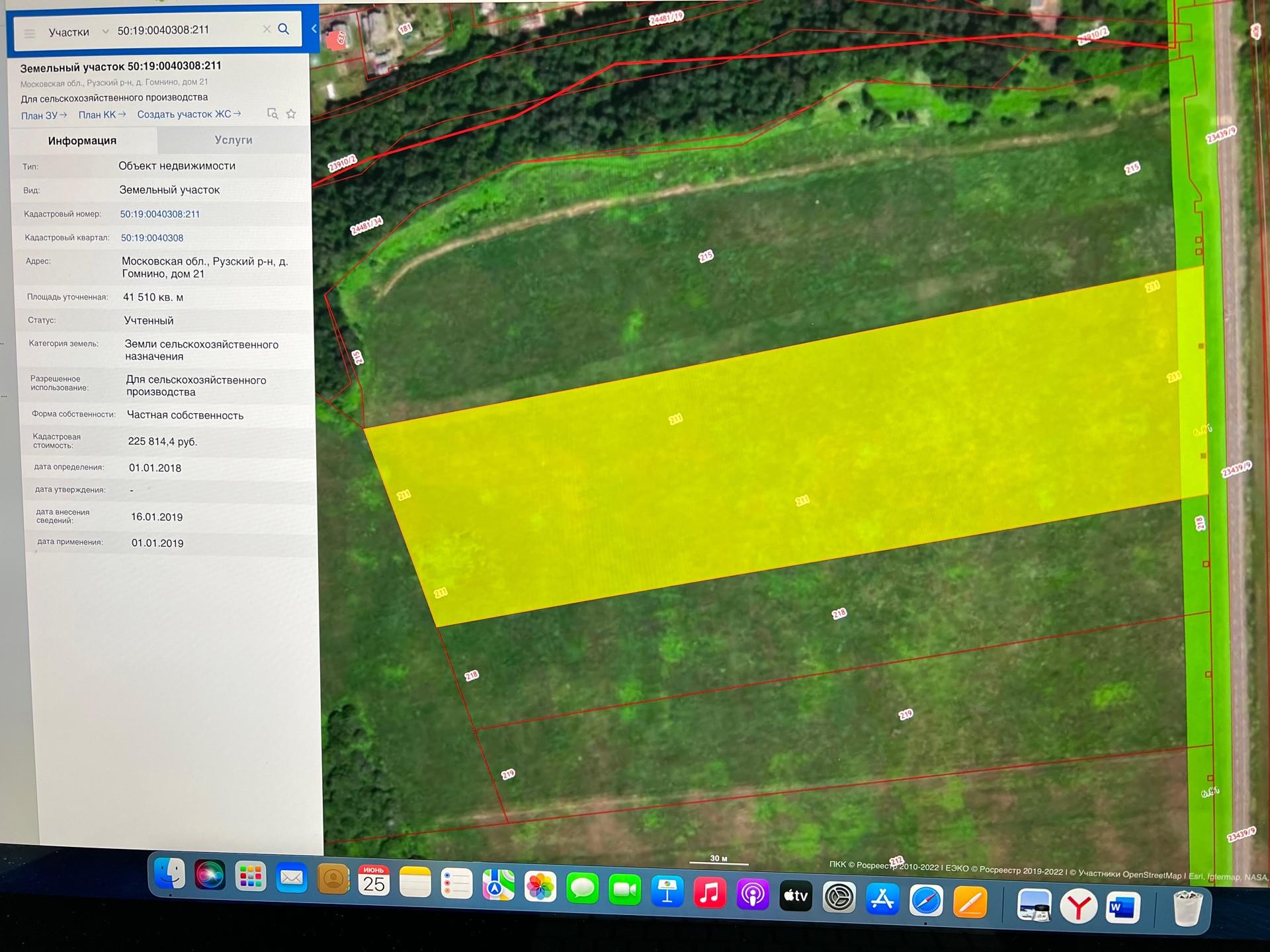Click the 181 parcel label on map
Viewport: 1270px width, 952px height.
405,28
